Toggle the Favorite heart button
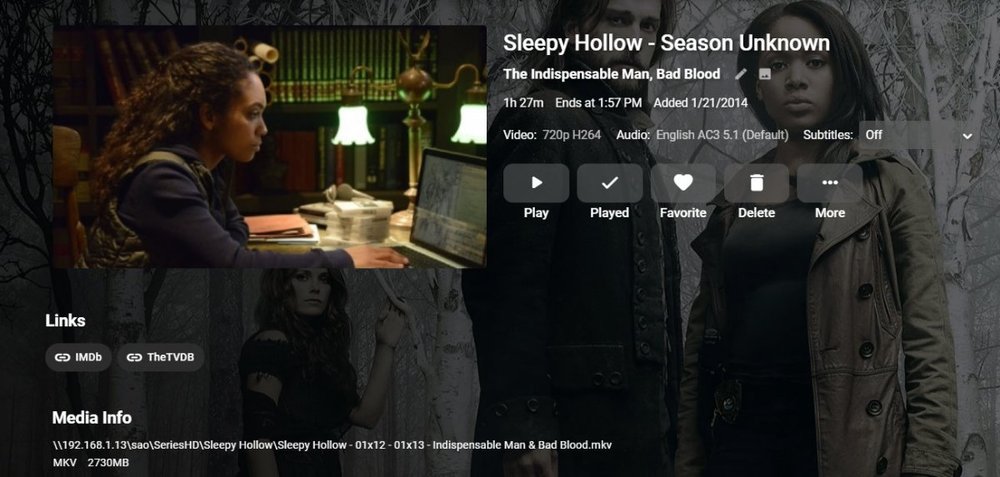Viewport: 1000px width, 477px height. [x=683, y=183]
